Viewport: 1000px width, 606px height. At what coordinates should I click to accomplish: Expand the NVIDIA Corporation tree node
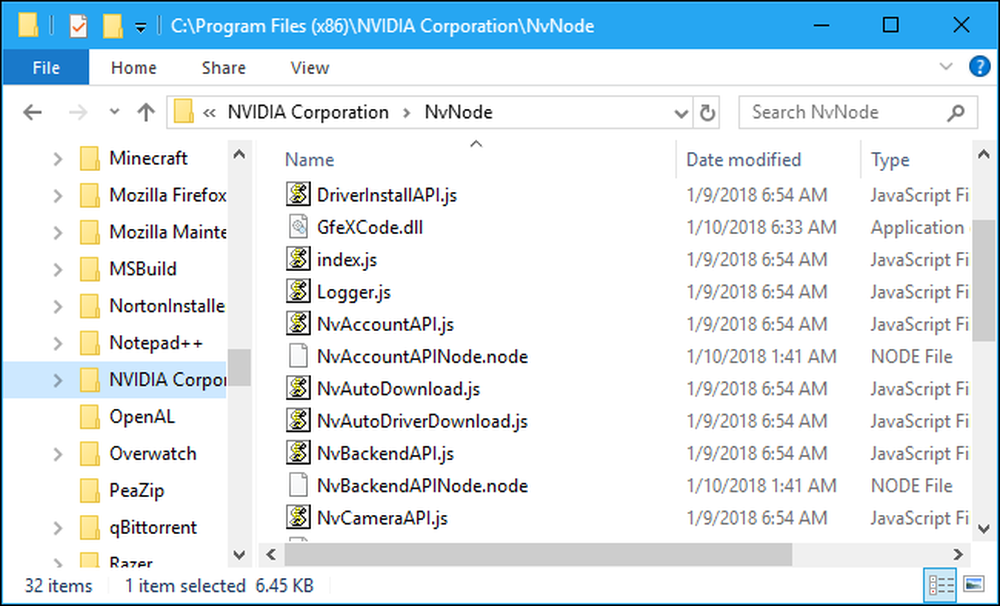click(x=57, y=380)
